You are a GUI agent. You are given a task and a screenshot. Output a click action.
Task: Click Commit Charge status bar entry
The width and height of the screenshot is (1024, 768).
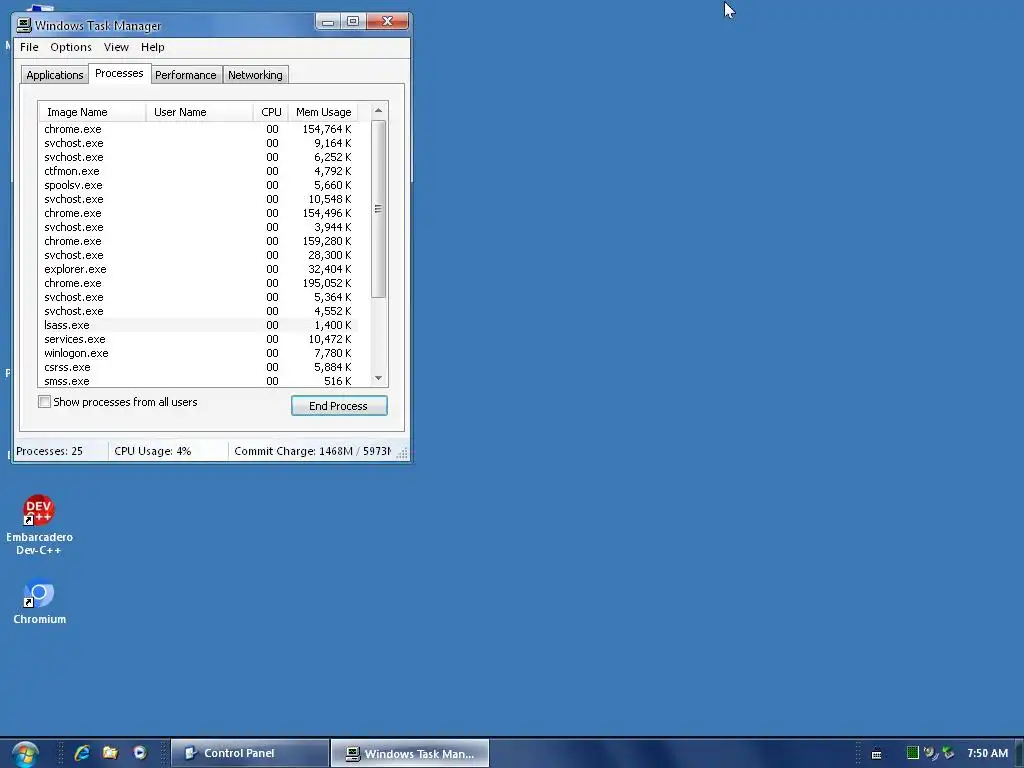tap(312, 451)
